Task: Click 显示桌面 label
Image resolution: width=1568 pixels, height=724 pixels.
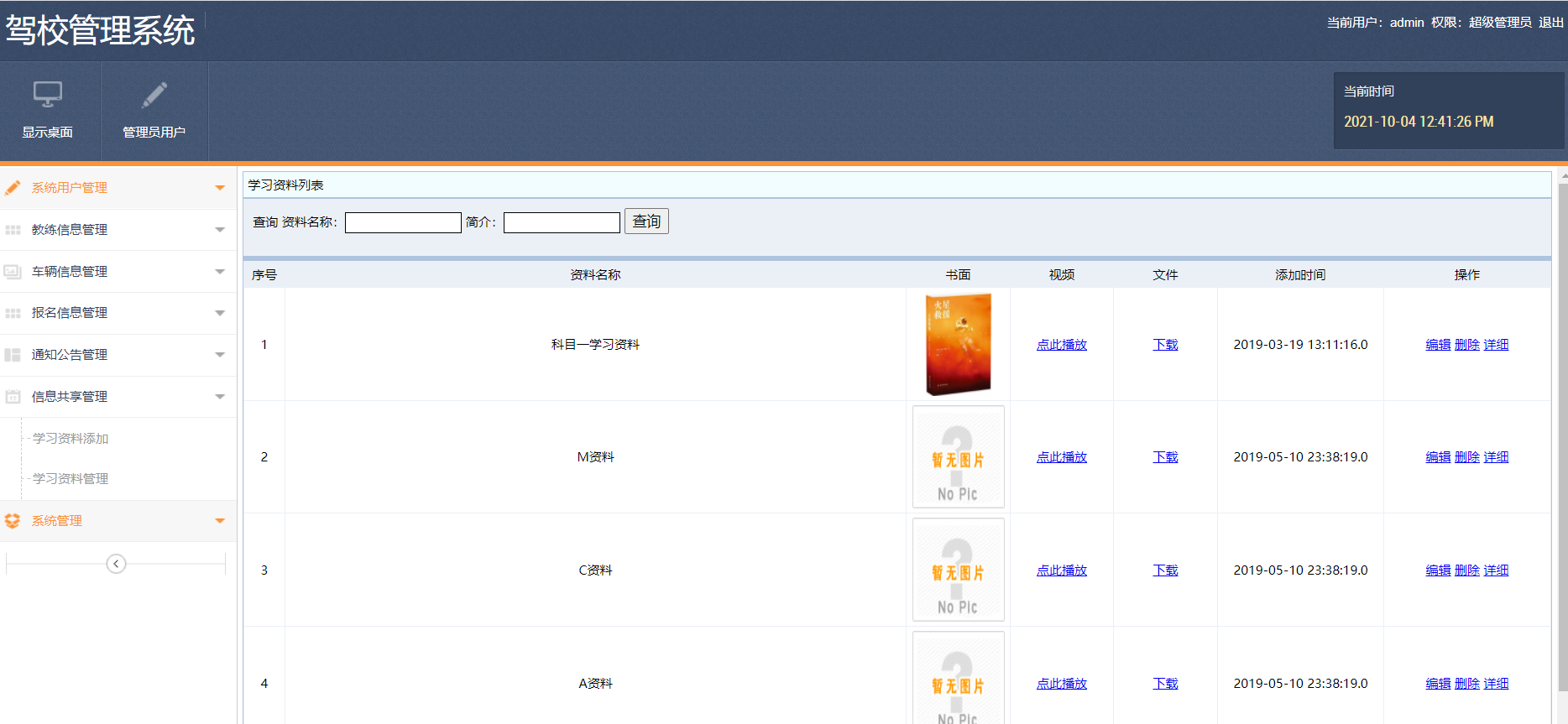Action: (48, 133)
